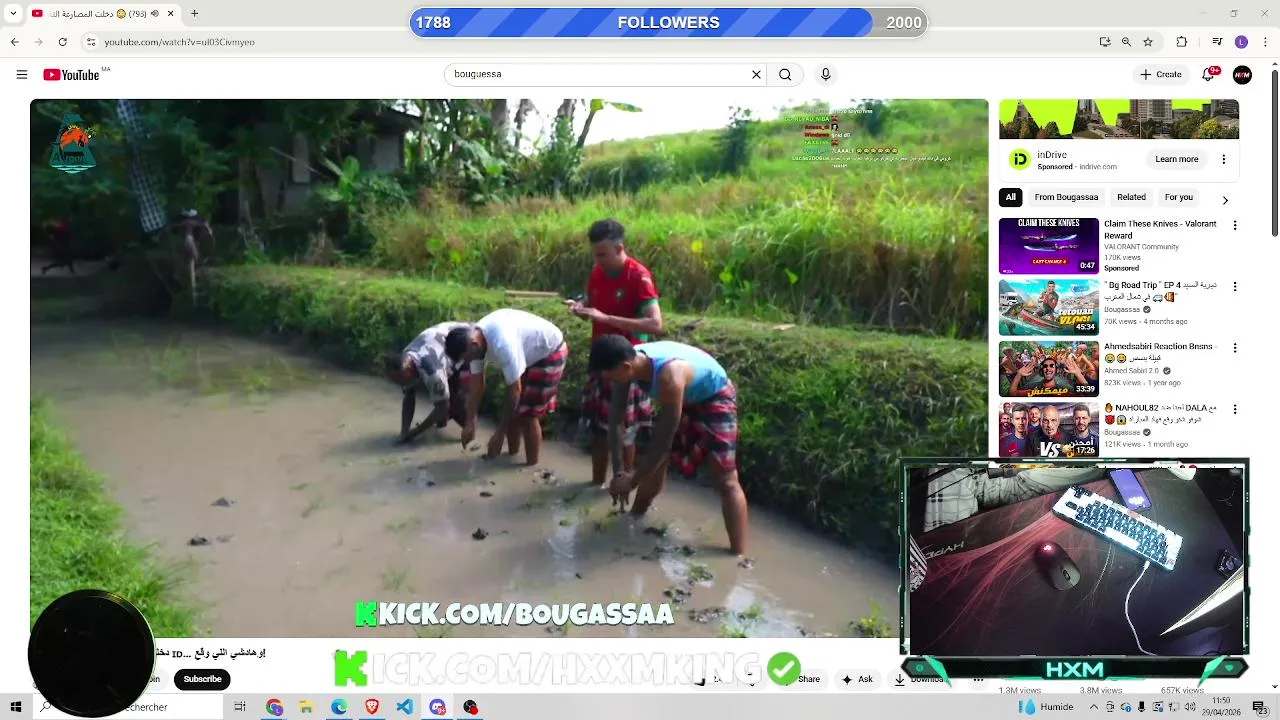
Task: Open menu for Bg Road Trip EP 4
Action: point(1235,286)
